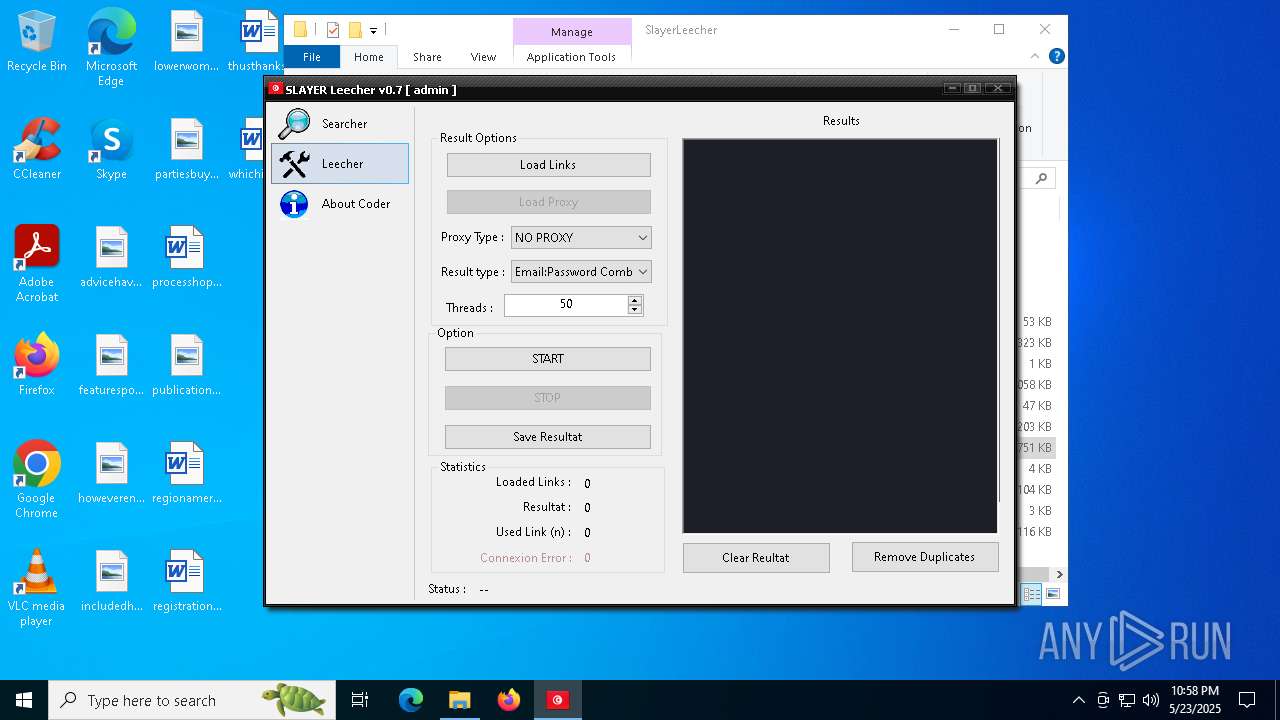Decrease Threads value with down arrow
Screen dimensions: 1280x720
[x=634, y=310]
